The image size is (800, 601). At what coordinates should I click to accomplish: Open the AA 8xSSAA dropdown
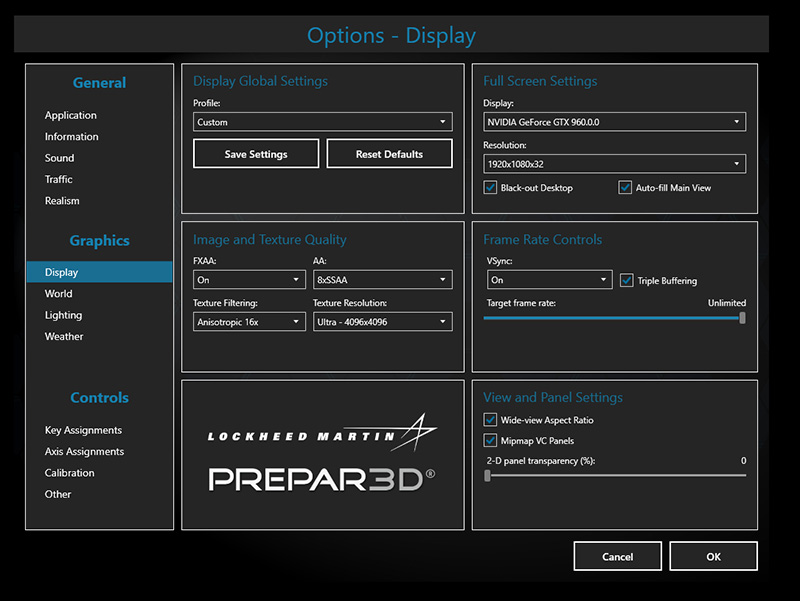[382, 280]
